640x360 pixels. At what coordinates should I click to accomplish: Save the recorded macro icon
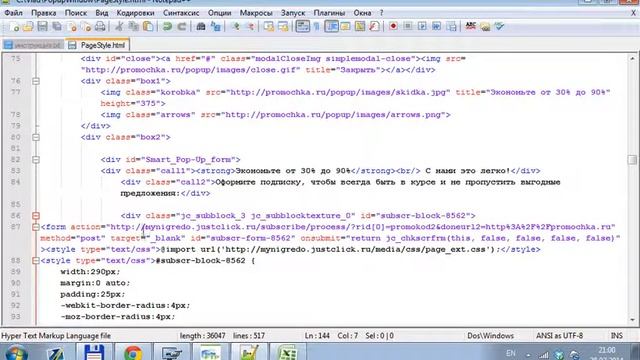pos(451,27)
